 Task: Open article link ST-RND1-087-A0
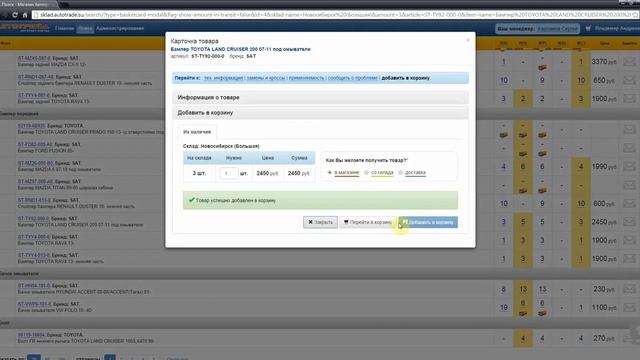pyautogui.click(x=36, y=77)
